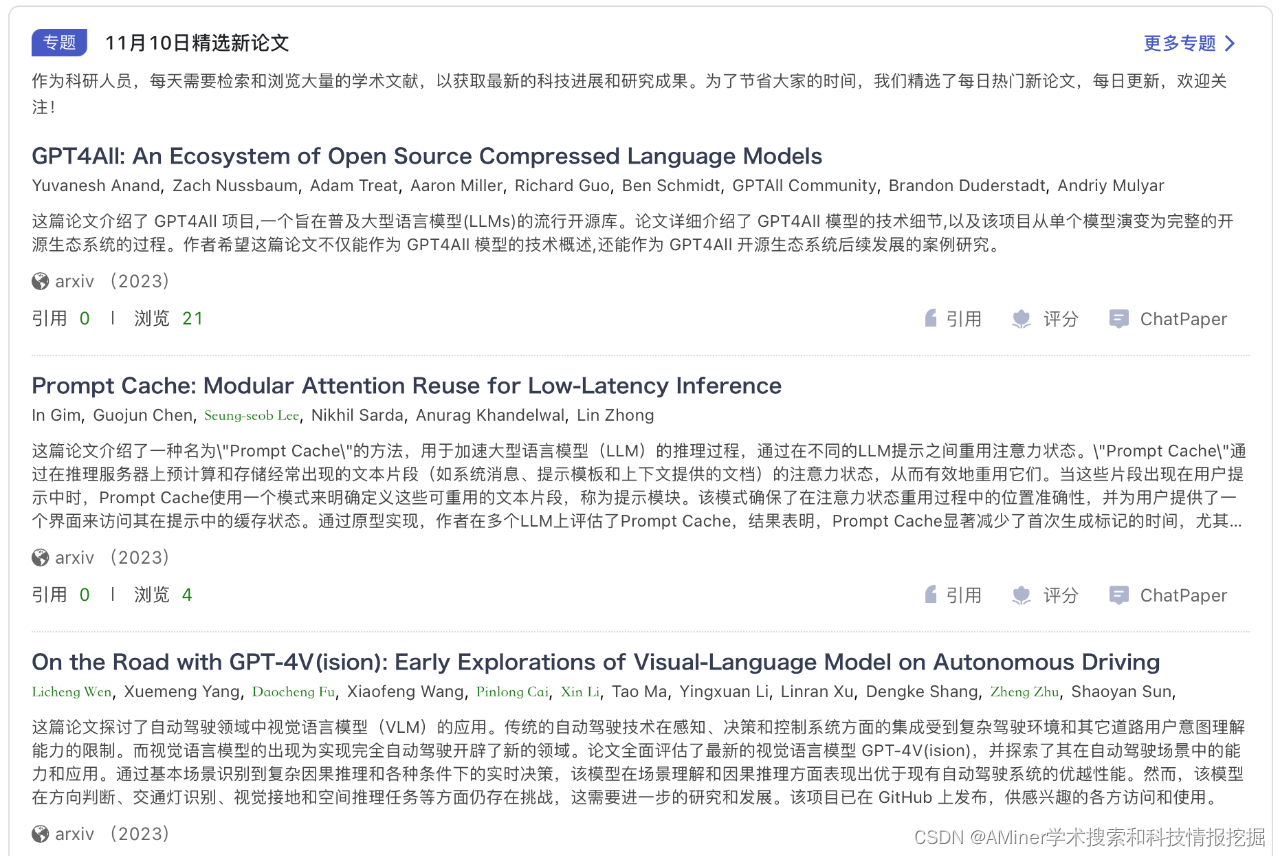Click 引用 label in GPT4All action row
The image size is (1280, 856).
coord(964,319)
